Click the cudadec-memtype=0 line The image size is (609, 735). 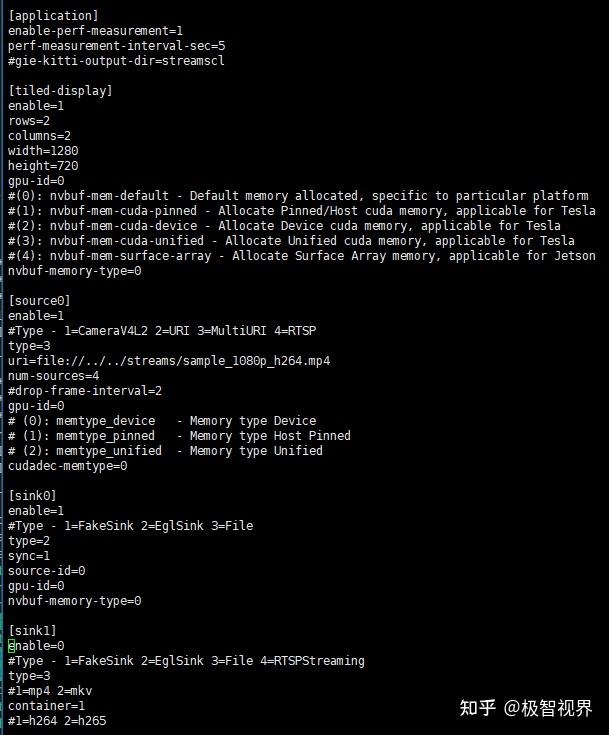point(68,466)
